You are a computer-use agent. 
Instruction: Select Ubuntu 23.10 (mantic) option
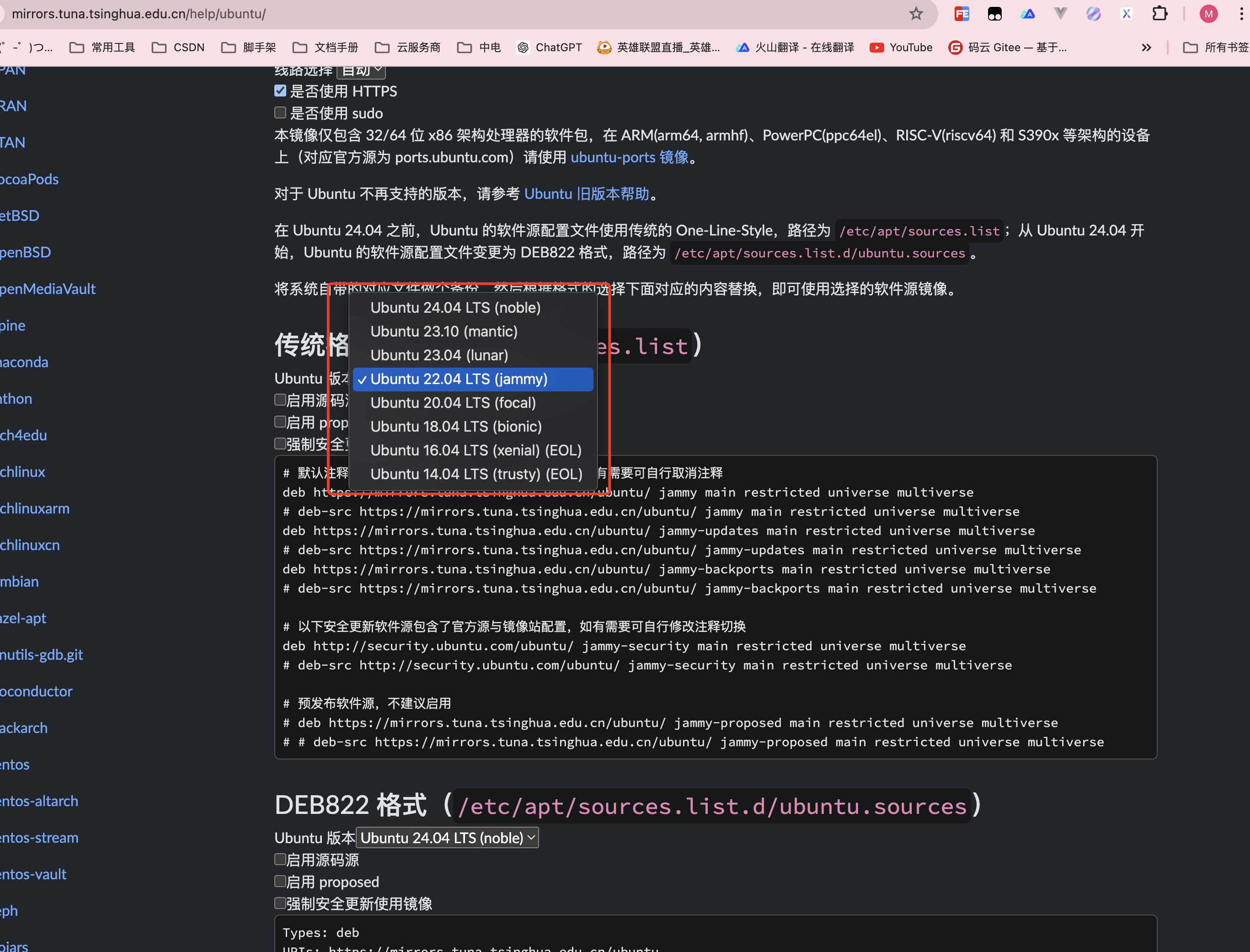coord(473,332)
